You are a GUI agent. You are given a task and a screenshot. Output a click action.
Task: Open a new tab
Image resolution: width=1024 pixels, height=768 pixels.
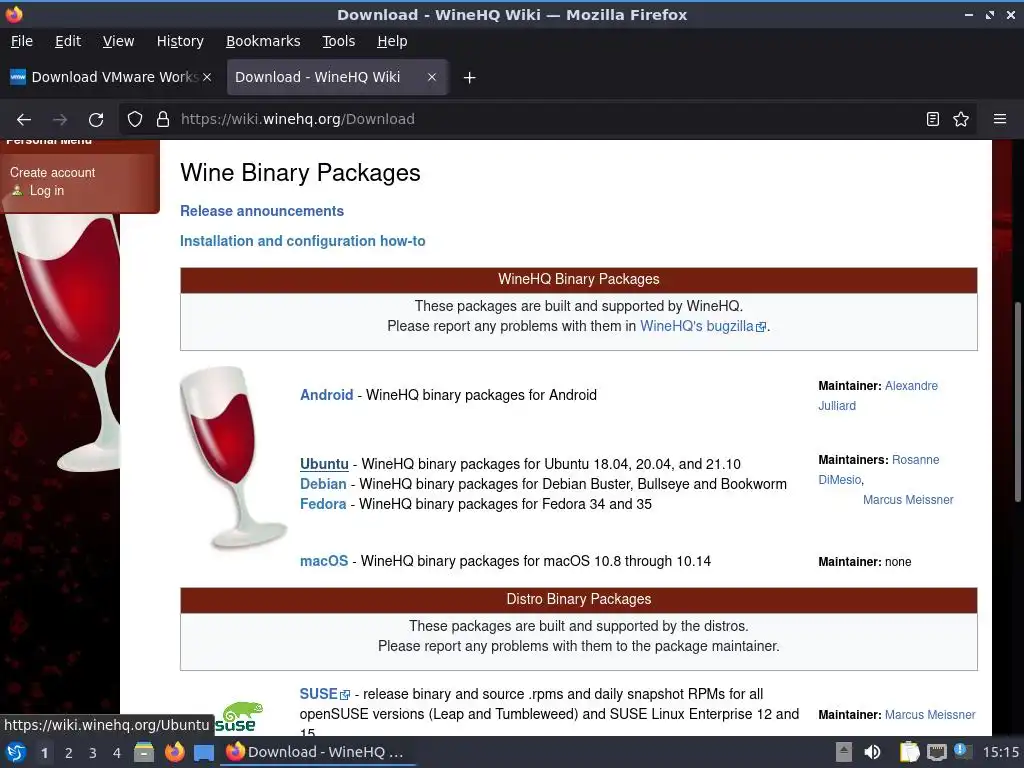pos(469,78)
